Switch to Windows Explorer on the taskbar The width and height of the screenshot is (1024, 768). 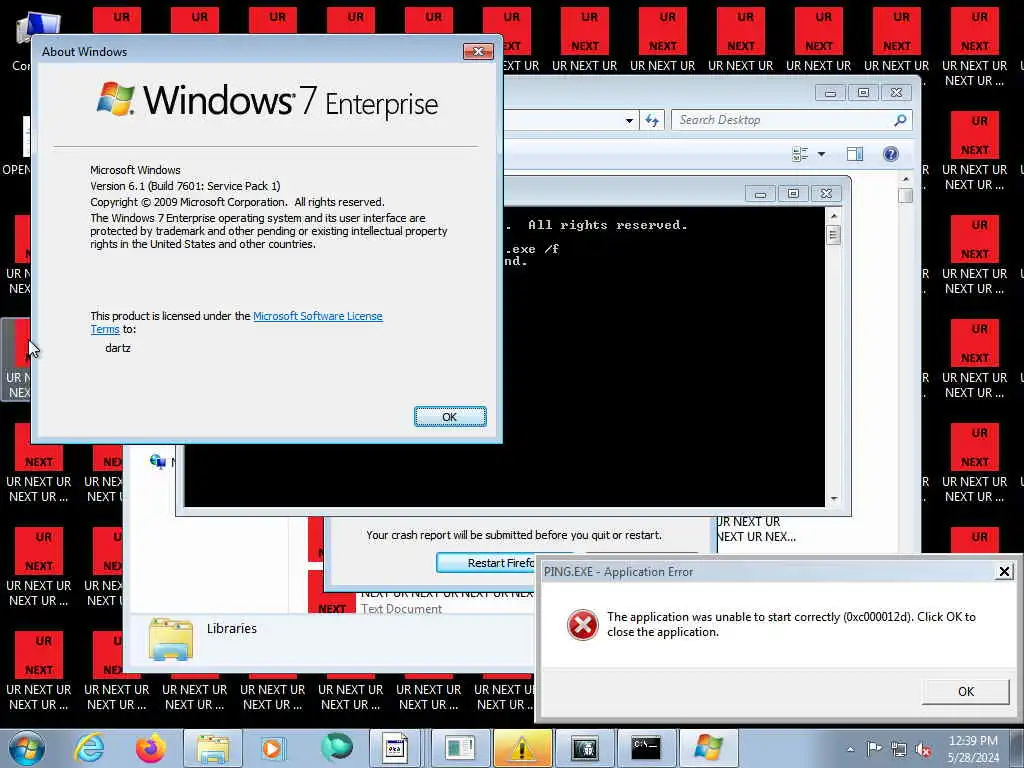coord(213,748)
